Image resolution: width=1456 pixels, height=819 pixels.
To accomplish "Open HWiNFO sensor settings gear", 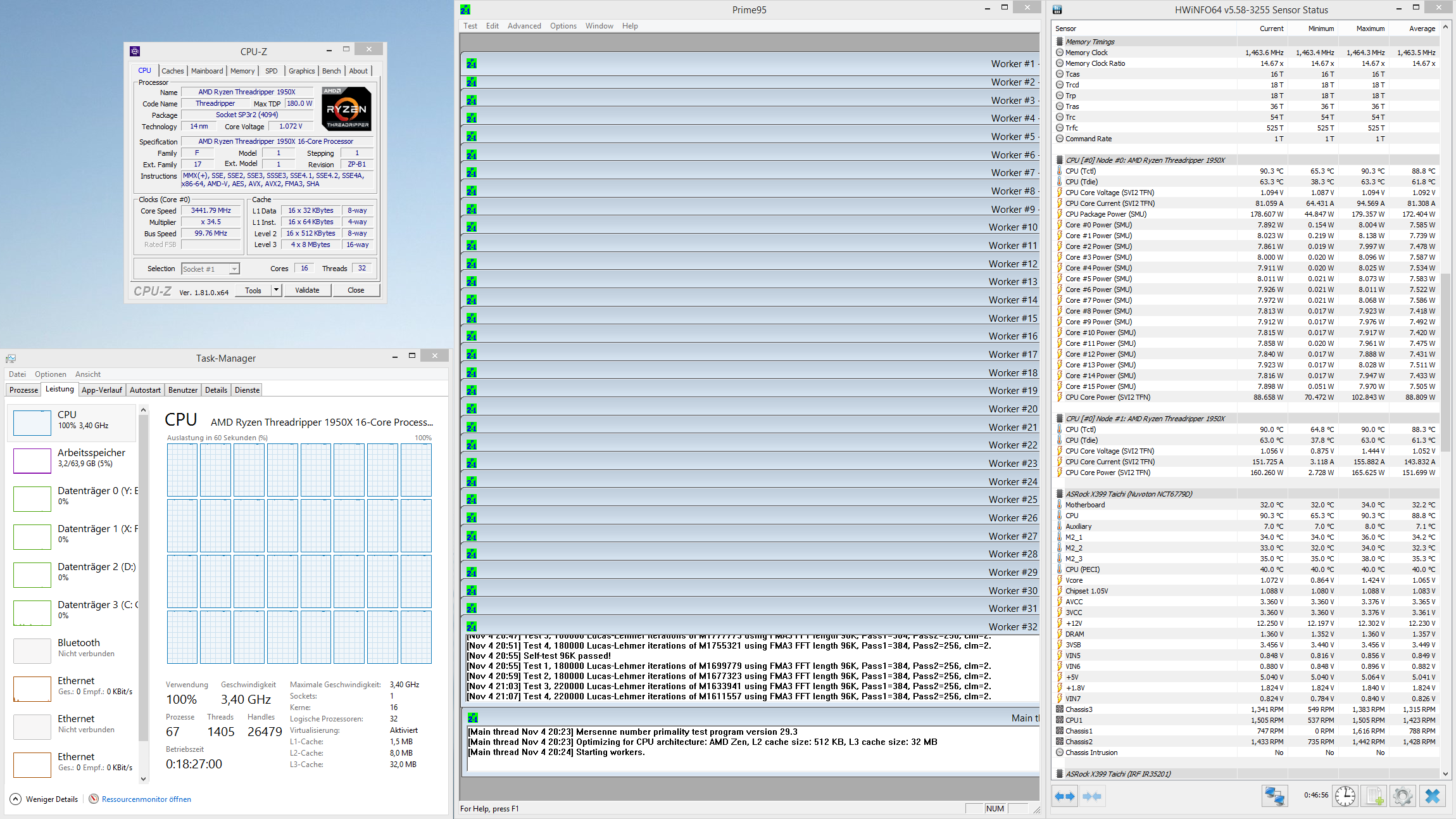I will pyautogui.click(x=1402, y=796).
